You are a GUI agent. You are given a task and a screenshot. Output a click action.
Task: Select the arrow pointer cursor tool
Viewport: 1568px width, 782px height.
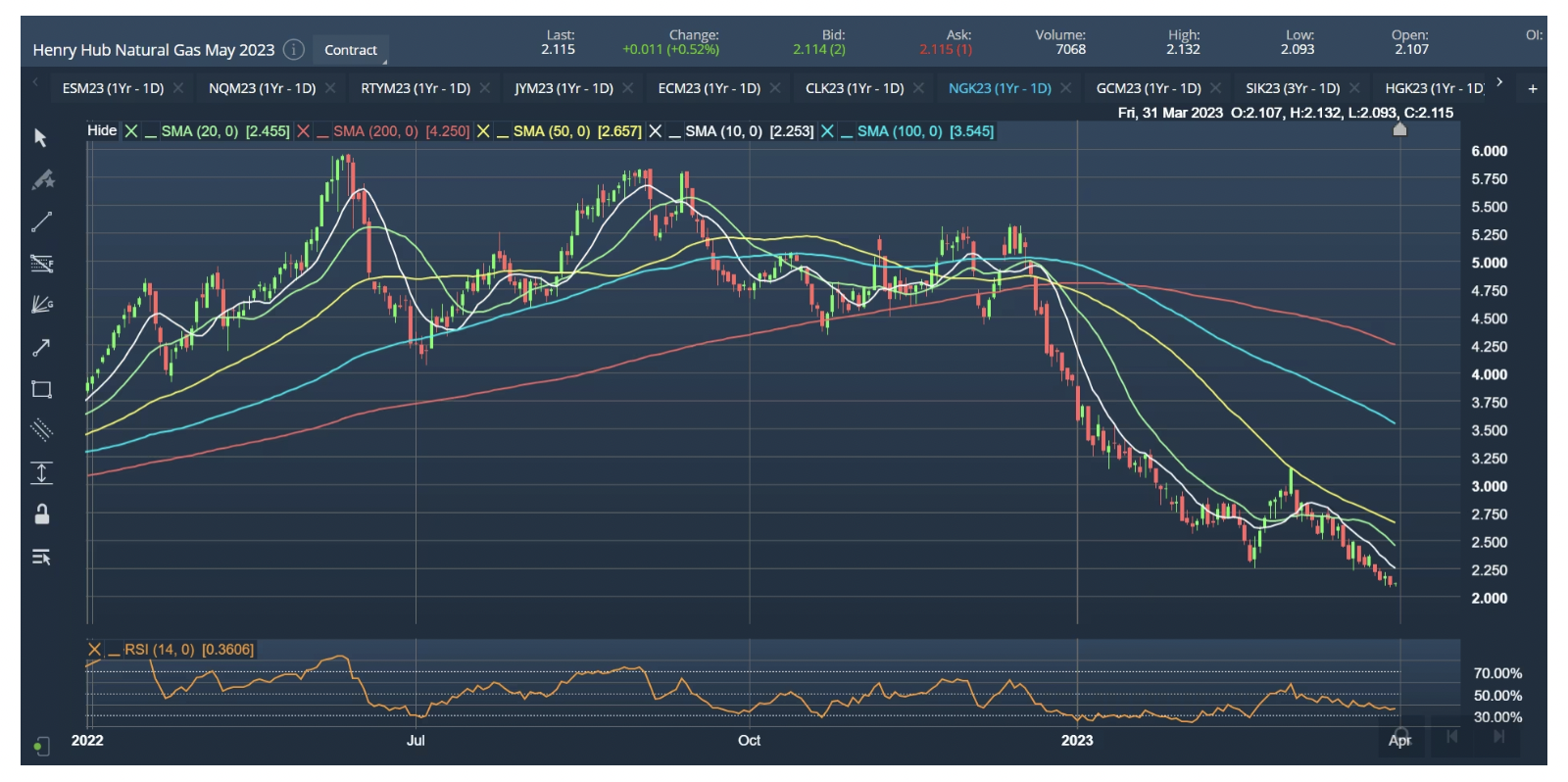tap(40, 138)
